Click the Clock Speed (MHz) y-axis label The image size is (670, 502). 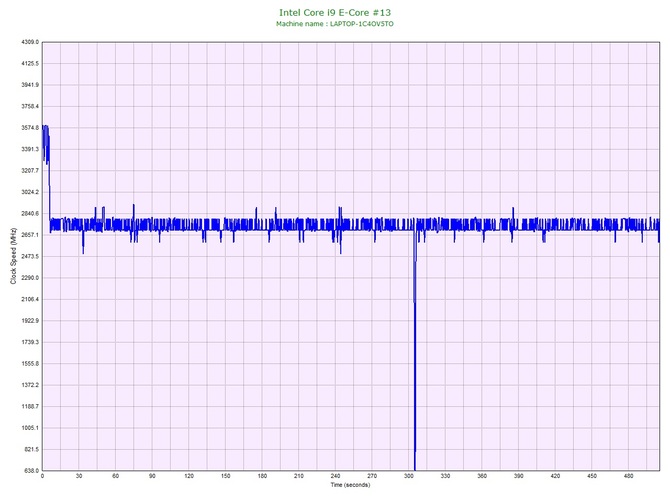pos(12,256)
